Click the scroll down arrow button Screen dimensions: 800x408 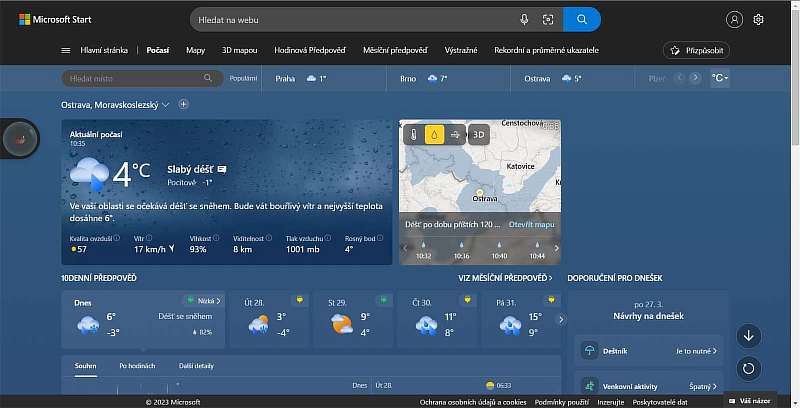749,335
